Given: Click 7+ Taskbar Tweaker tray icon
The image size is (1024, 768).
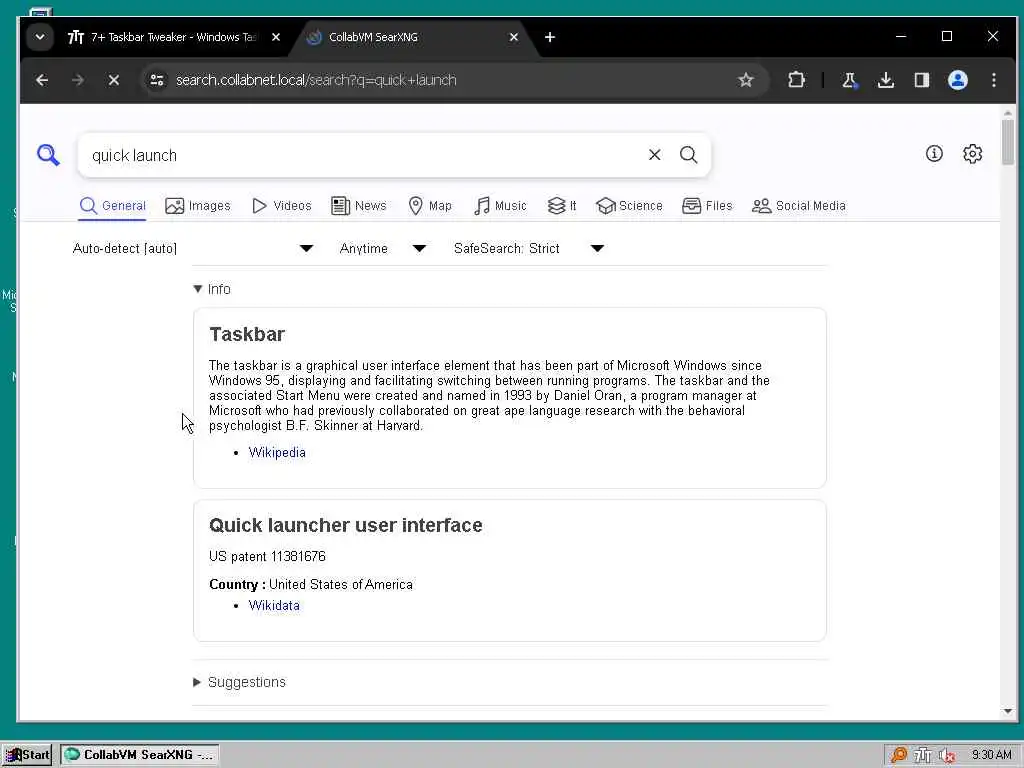Looking at the screenshot, I should pyautogui.click(x=923, y=755).
